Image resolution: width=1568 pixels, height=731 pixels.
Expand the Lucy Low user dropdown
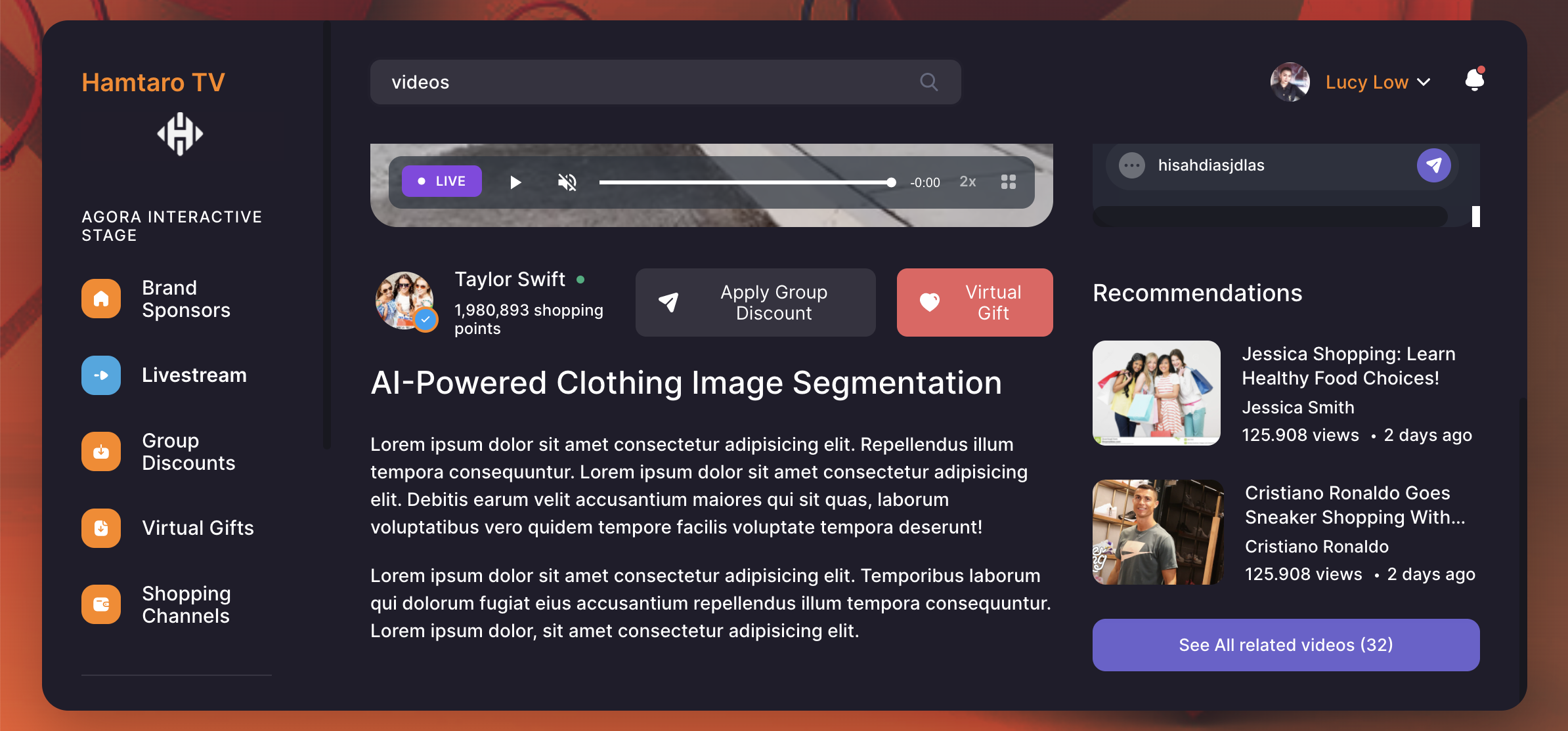(1424, 83)
